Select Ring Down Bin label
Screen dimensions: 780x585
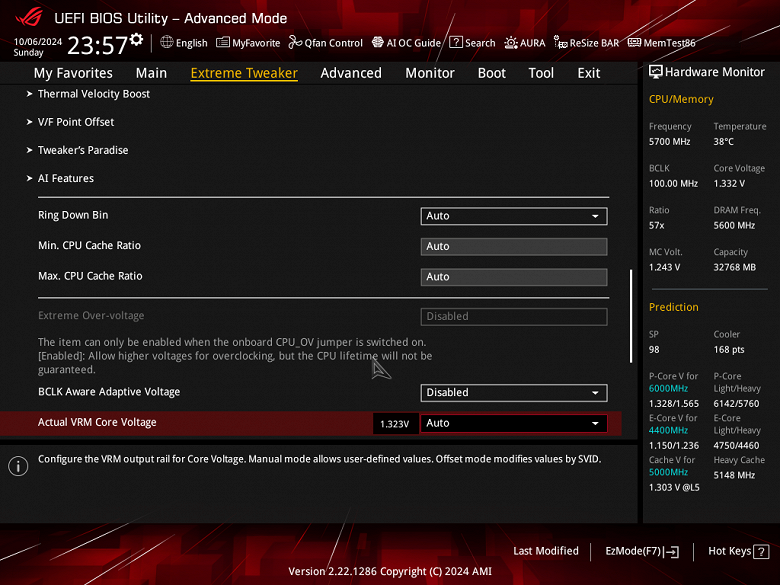pyautogui.click(x=73, y=215)
